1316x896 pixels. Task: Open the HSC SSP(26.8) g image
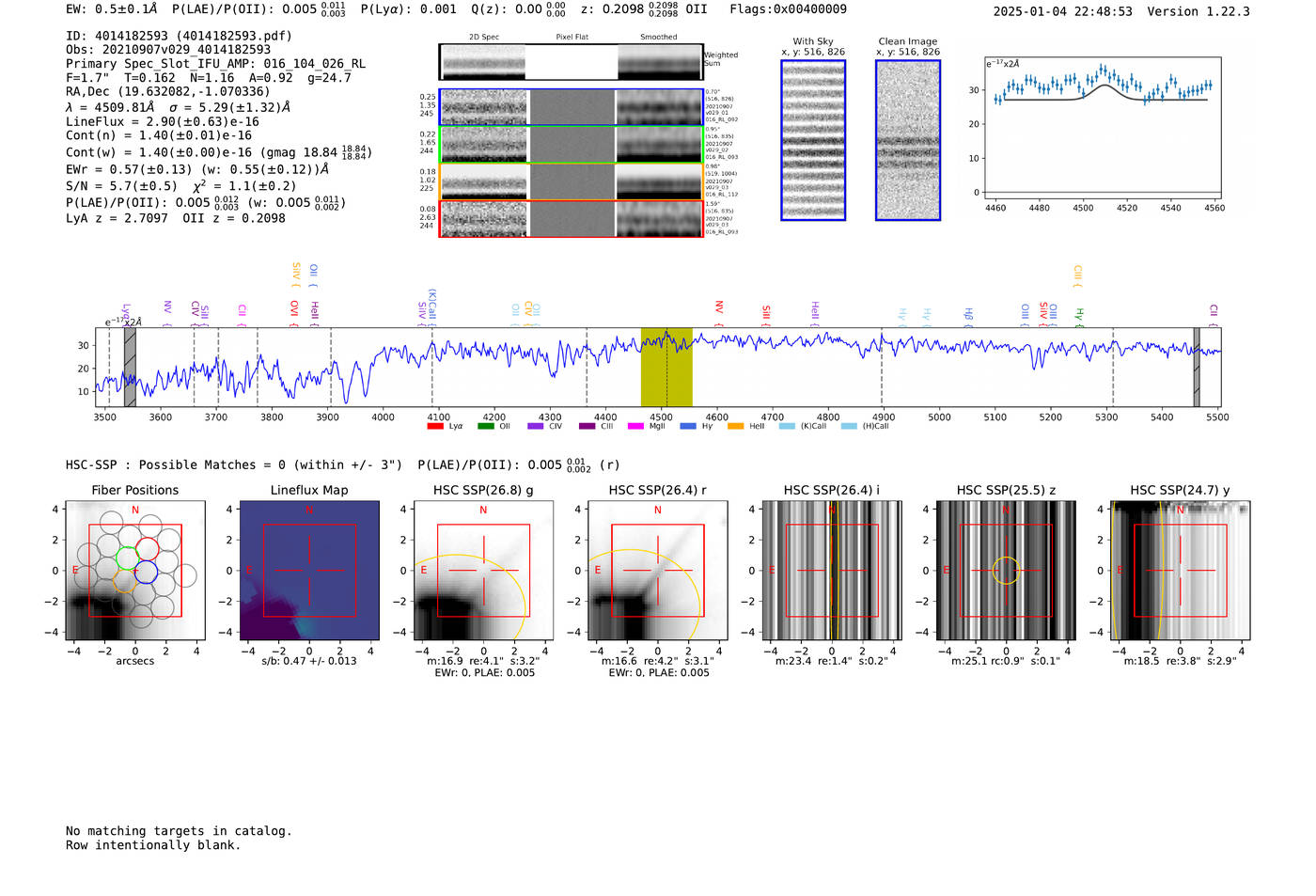[x=483, y=571]
